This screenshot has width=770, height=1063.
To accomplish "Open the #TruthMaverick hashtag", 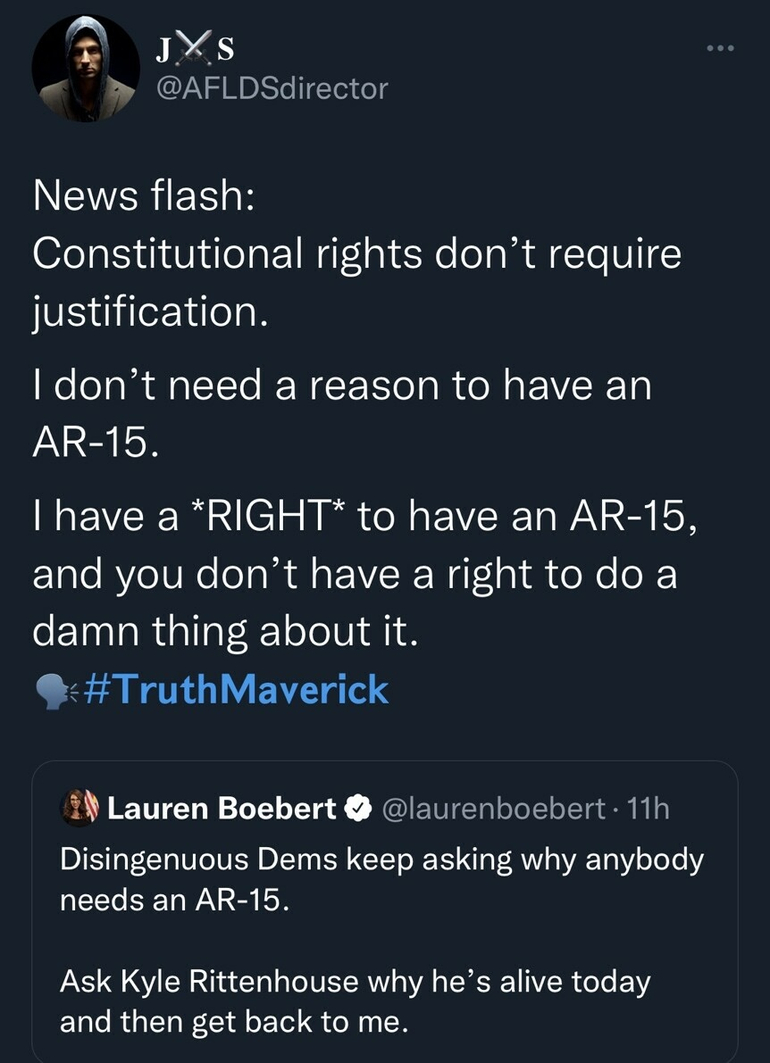I will tap(237, 690).
